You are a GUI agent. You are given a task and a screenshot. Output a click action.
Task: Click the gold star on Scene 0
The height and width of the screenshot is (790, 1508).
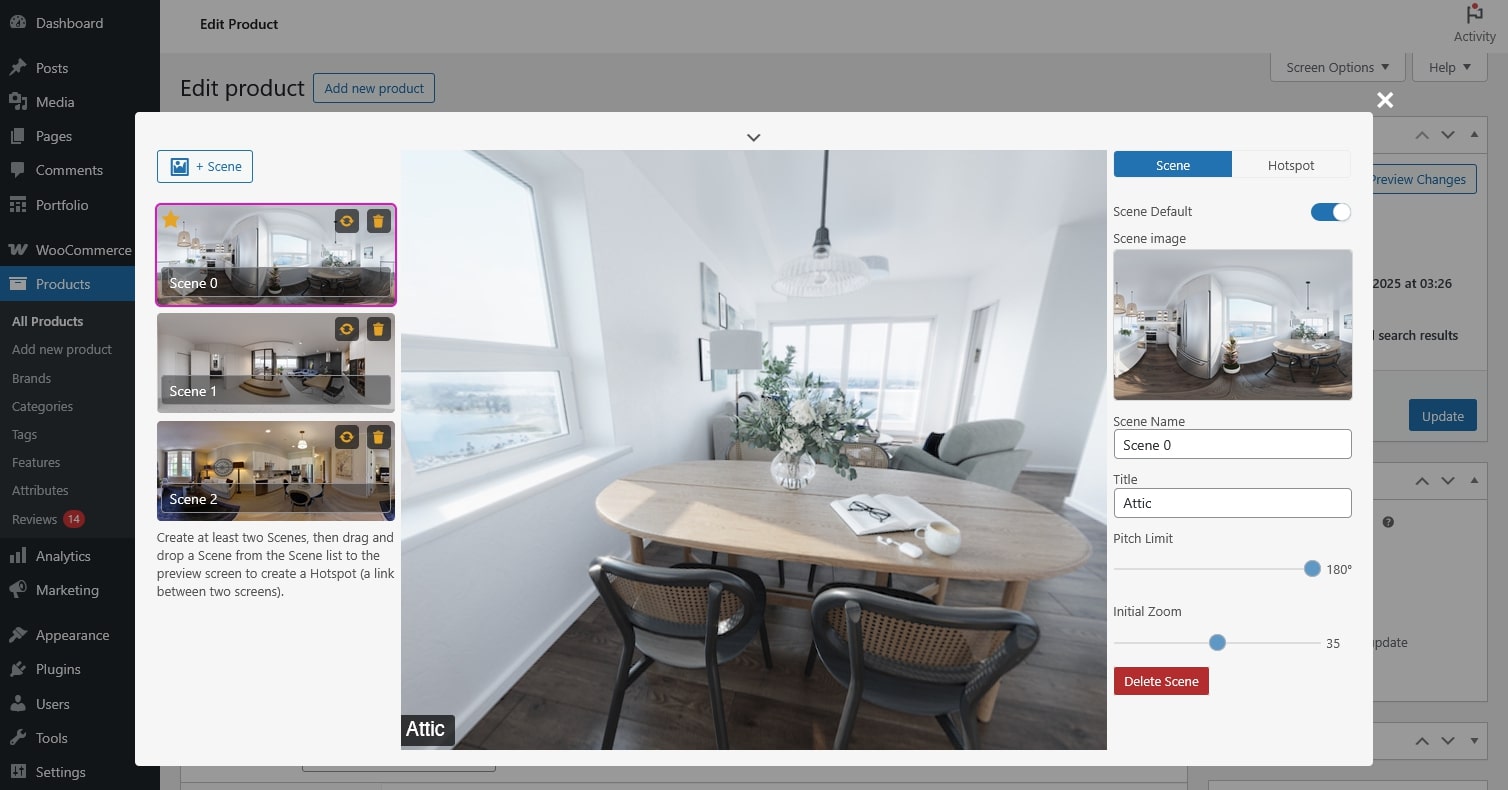tap(171, 219)
